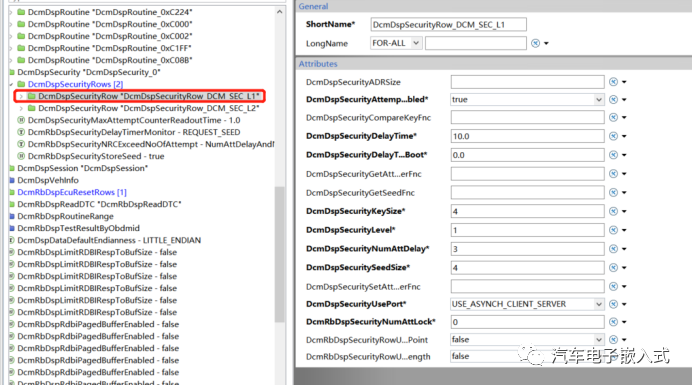The image size is (692, 386).
Task: Select DcmRbDspEcuResetRows [1] tree link
Action: [x=72, y=192]
